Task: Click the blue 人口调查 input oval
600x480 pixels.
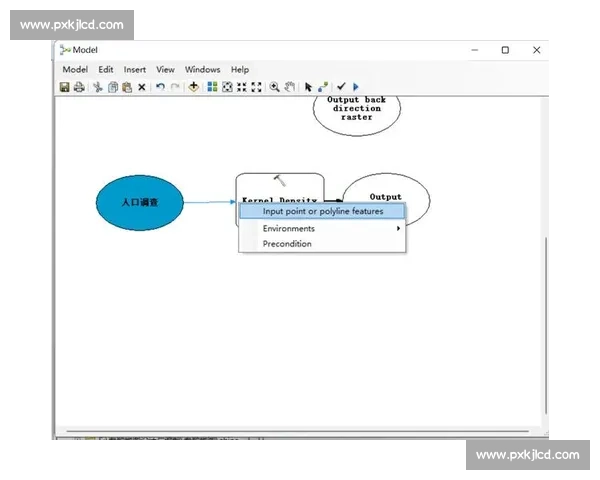Action: click(x=139, y=202)
